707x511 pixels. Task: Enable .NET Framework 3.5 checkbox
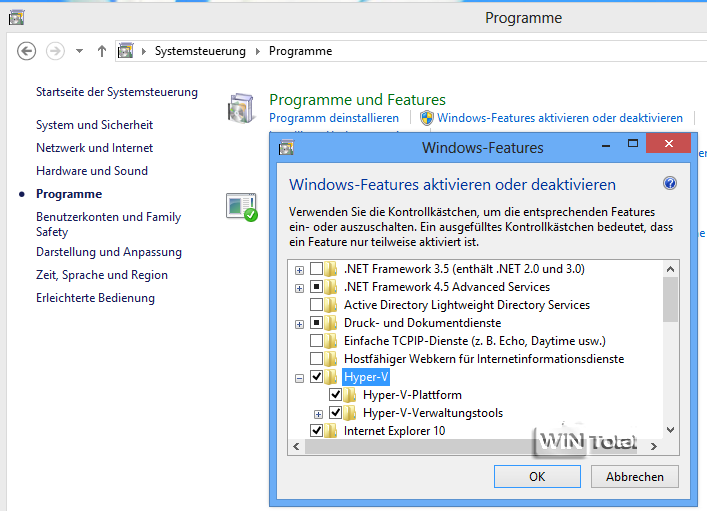pos(317,269)
